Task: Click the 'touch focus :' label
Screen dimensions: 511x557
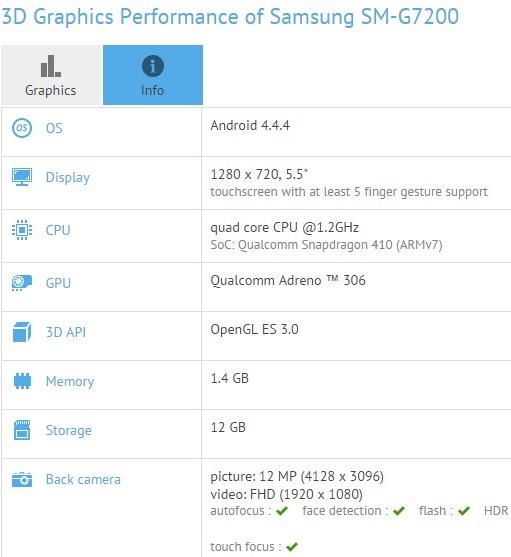Action: pyautogui.click(x=246, y=546)
